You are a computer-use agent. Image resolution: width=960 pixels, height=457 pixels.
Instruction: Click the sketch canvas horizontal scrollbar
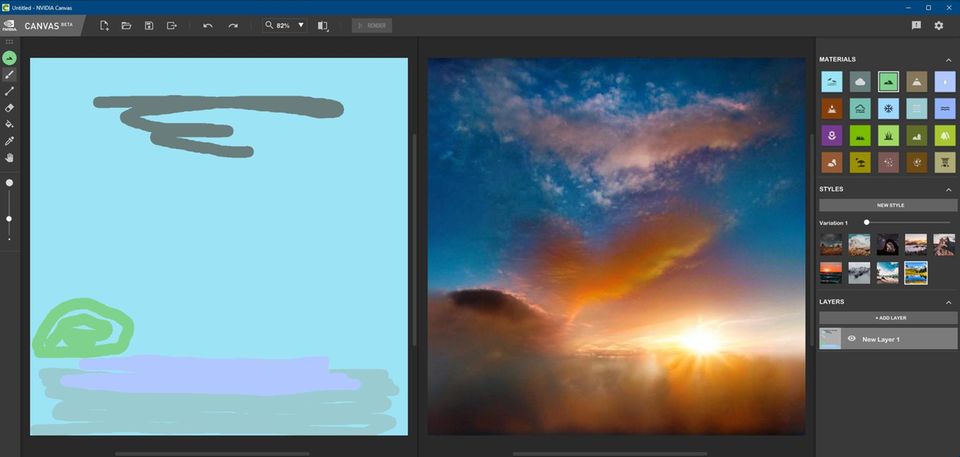point(212,454)
